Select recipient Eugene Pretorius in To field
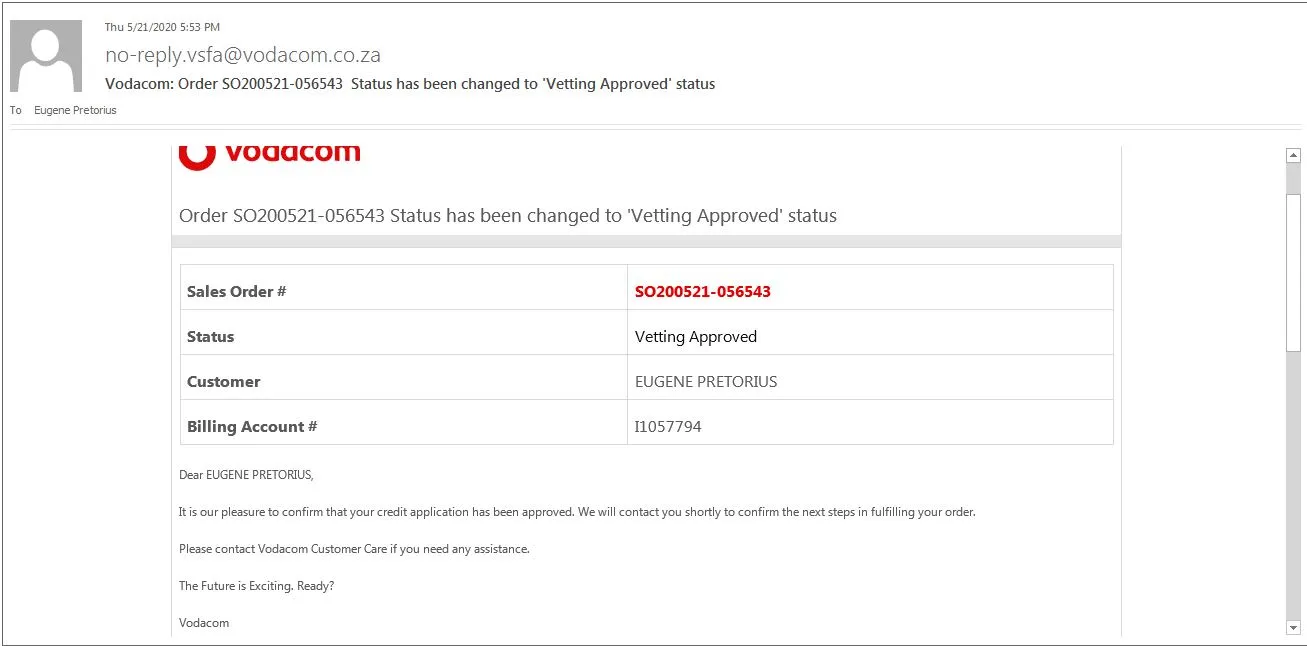This screenshot has height=646, width=1307. [x=75, y=110]
